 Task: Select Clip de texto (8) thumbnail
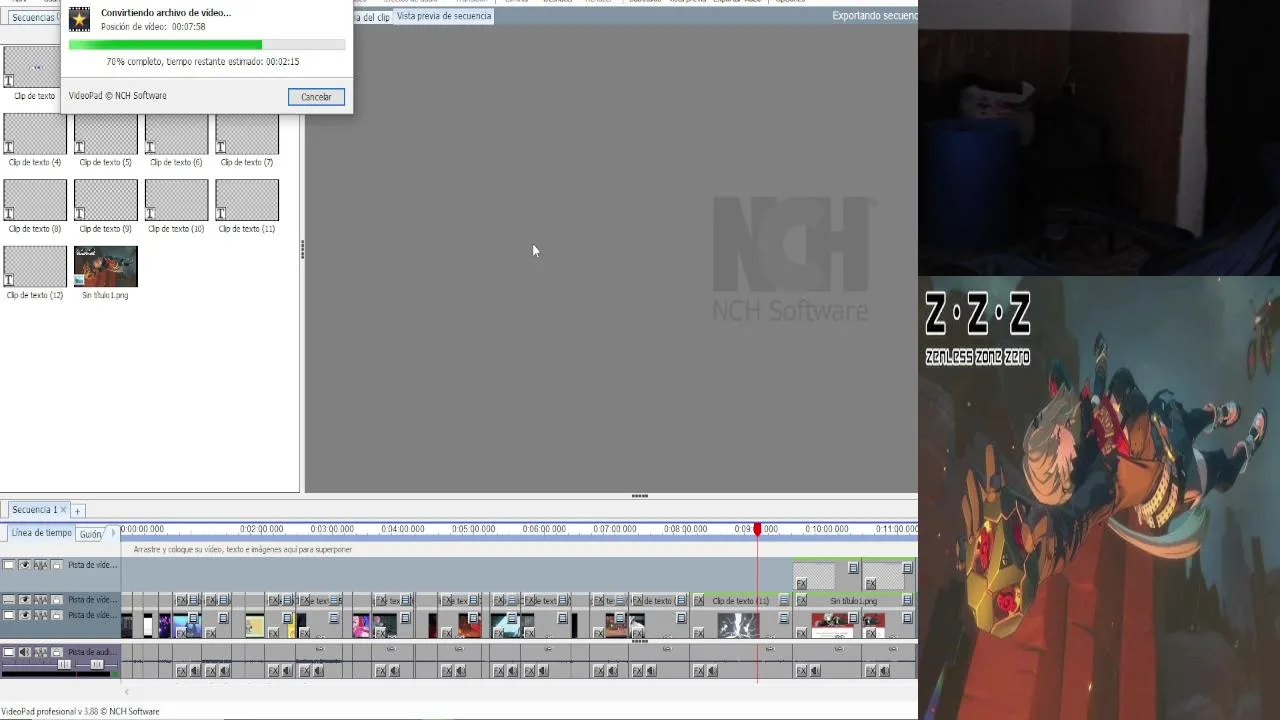[35, 200]
